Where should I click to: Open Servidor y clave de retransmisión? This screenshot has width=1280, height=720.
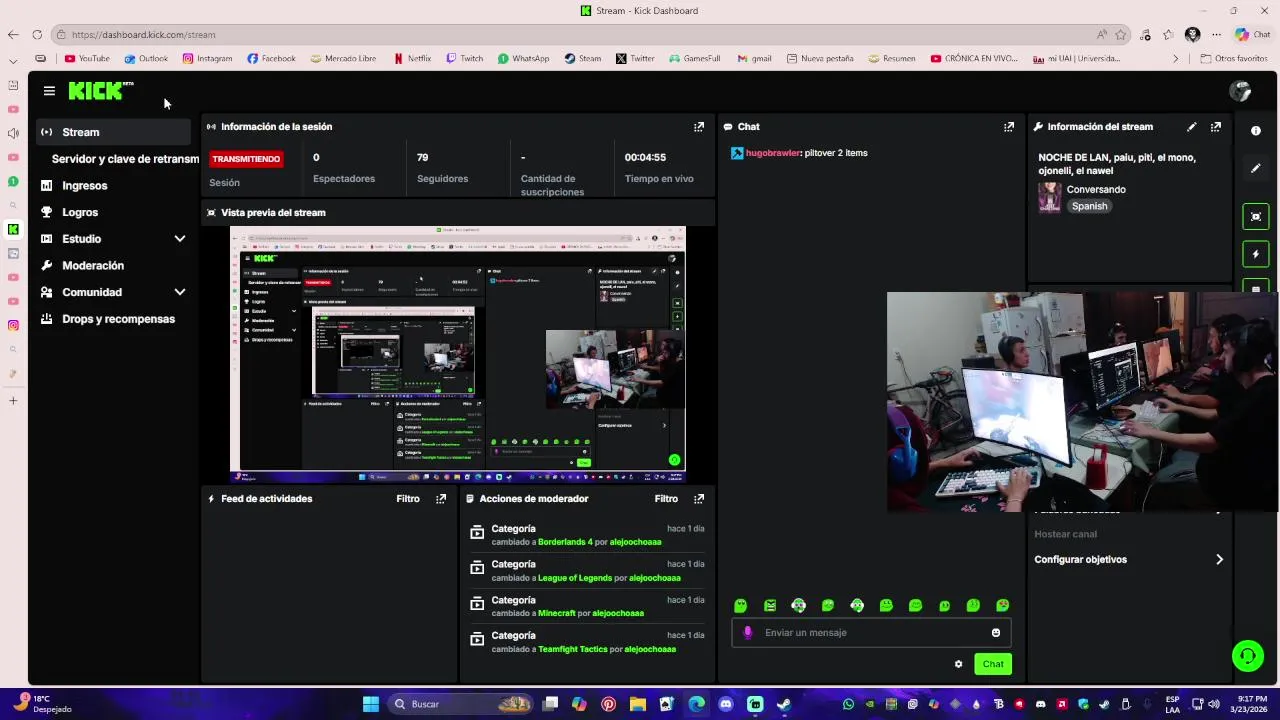coord(124,159)
